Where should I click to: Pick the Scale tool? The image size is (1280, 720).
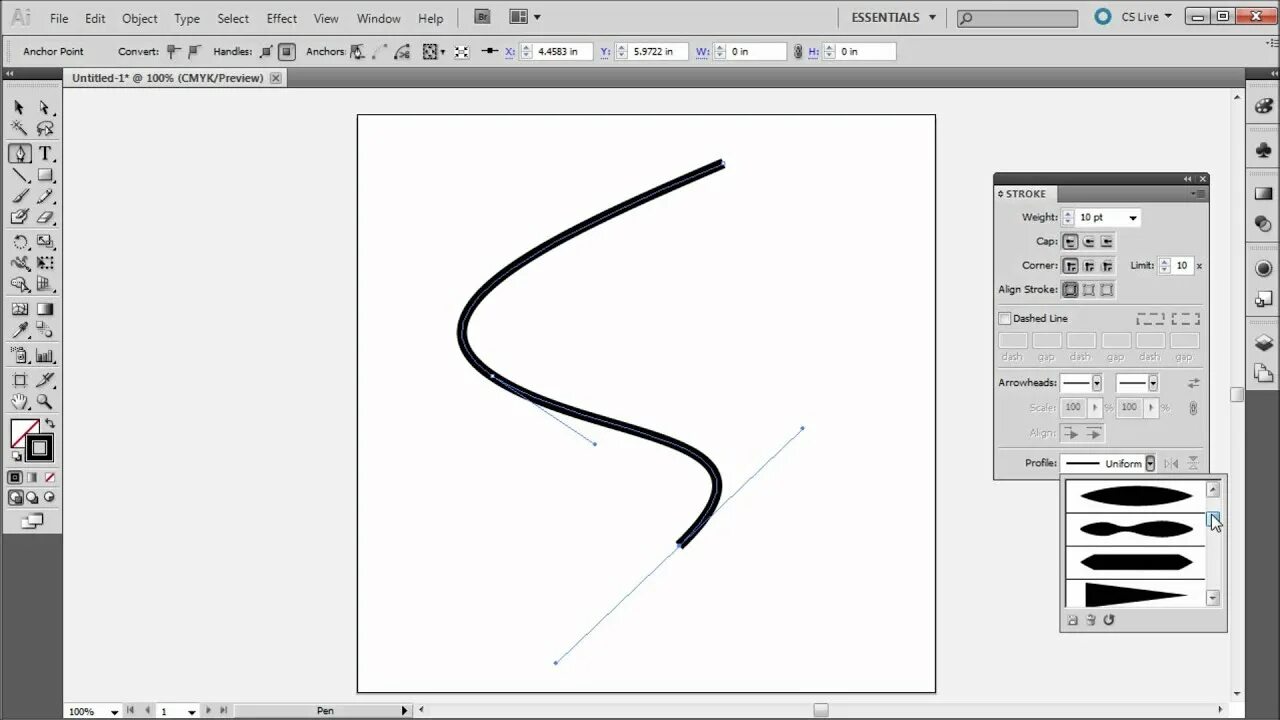click(x=45, y=242)
